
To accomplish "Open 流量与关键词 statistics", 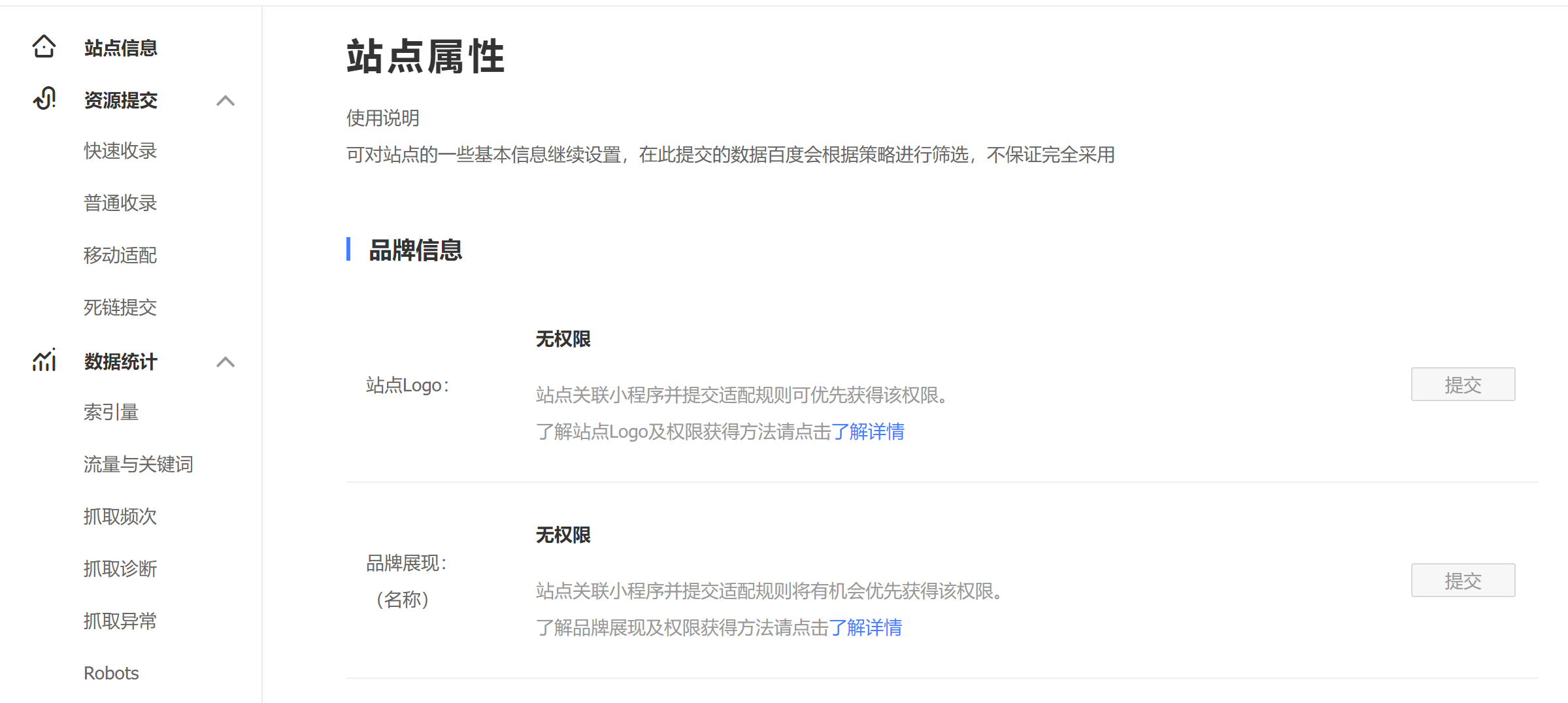I will 139,465.
